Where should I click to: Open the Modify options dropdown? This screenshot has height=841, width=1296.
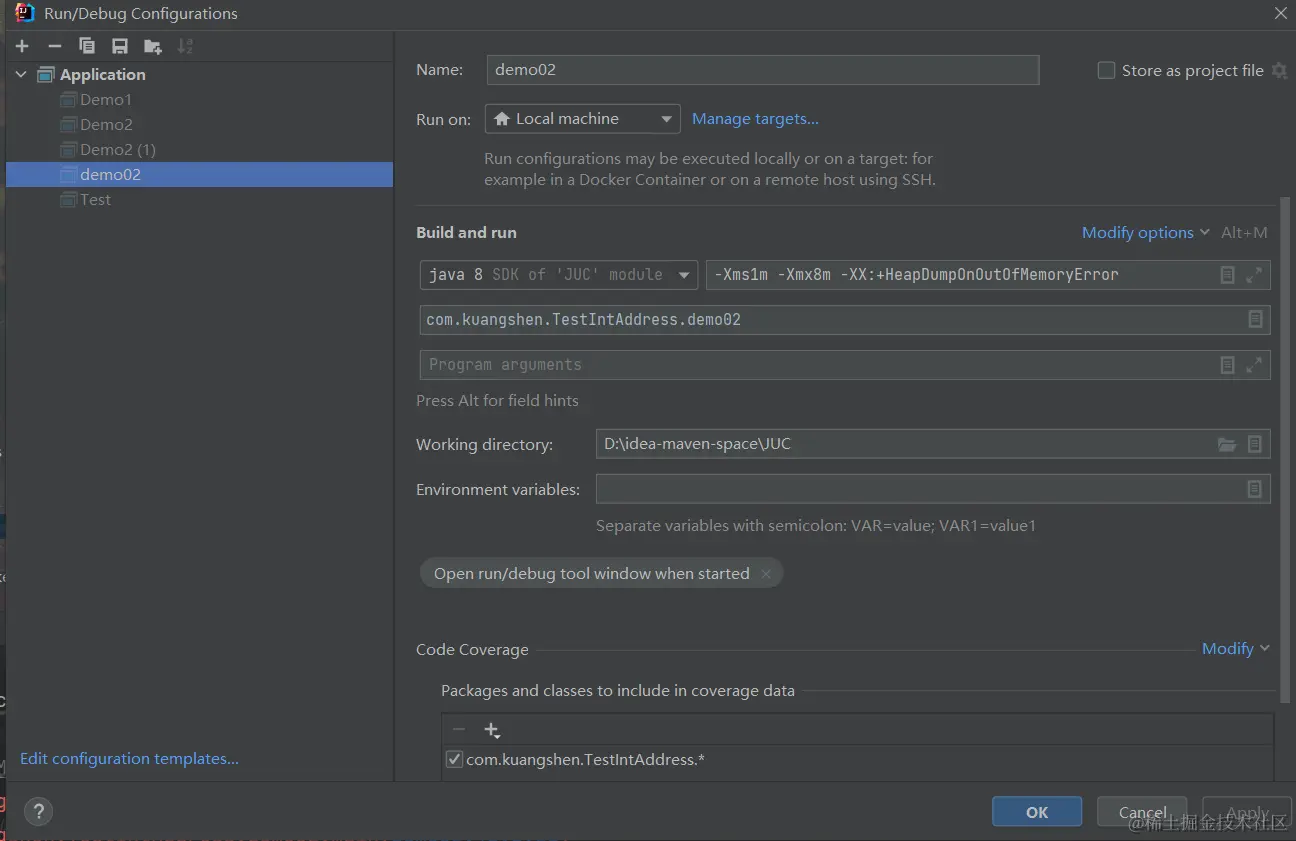(x=1146, y=232)
